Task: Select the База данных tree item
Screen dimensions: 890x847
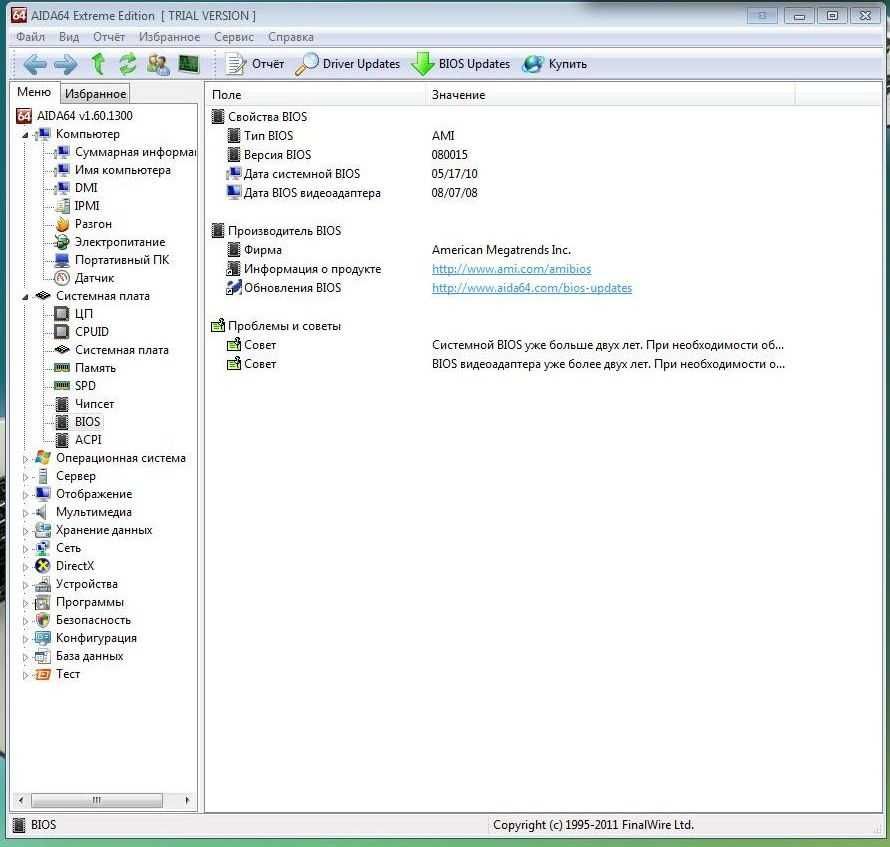Action: (x=89, y=656)
